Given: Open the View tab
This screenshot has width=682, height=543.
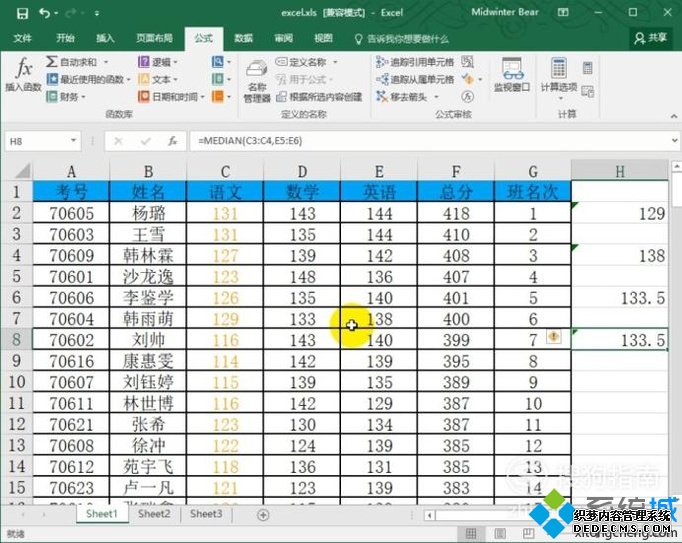Looking at the screenshot, I should pos(324,38).
